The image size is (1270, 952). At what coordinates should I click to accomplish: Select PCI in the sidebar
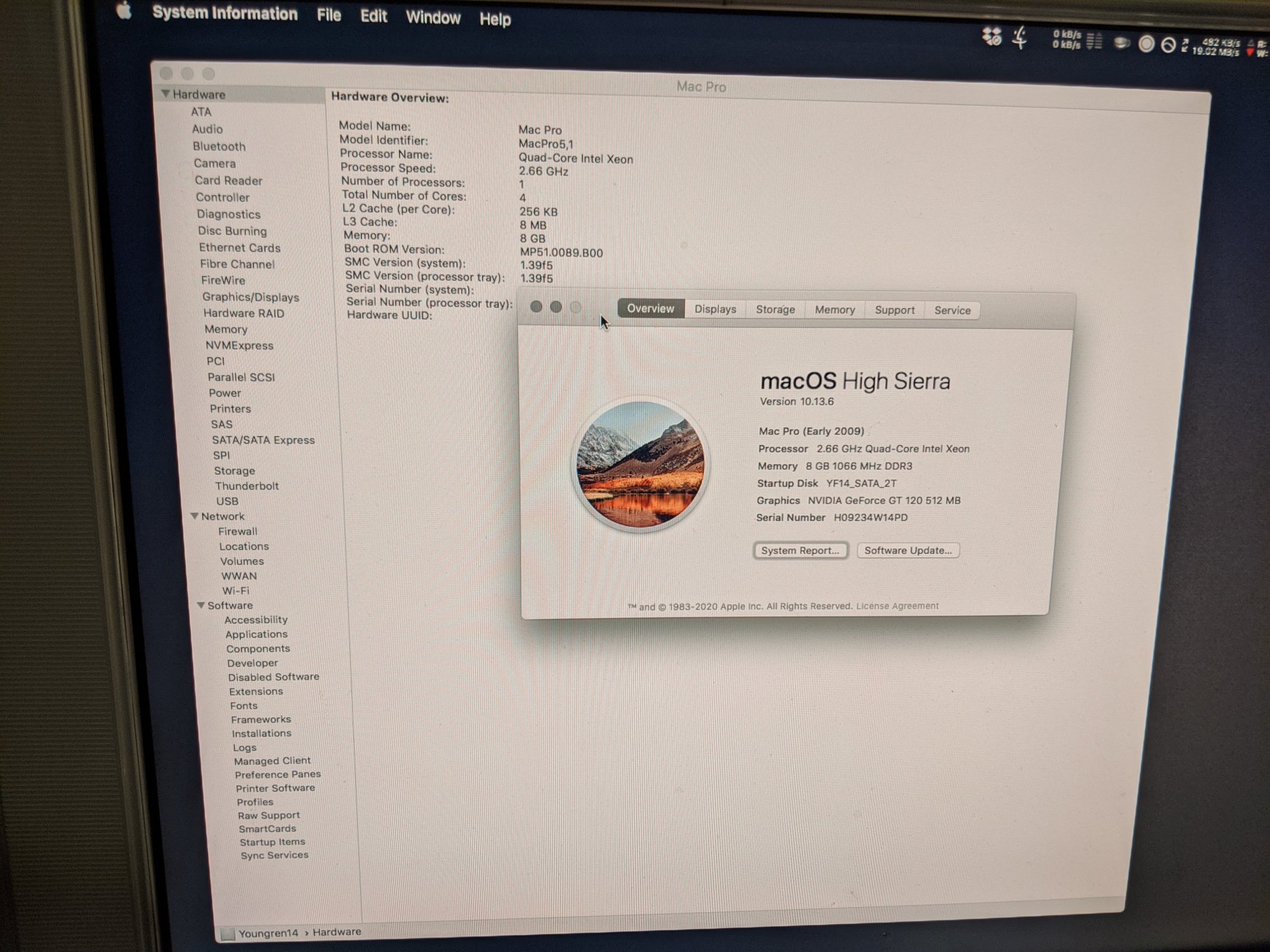point(215,360)
